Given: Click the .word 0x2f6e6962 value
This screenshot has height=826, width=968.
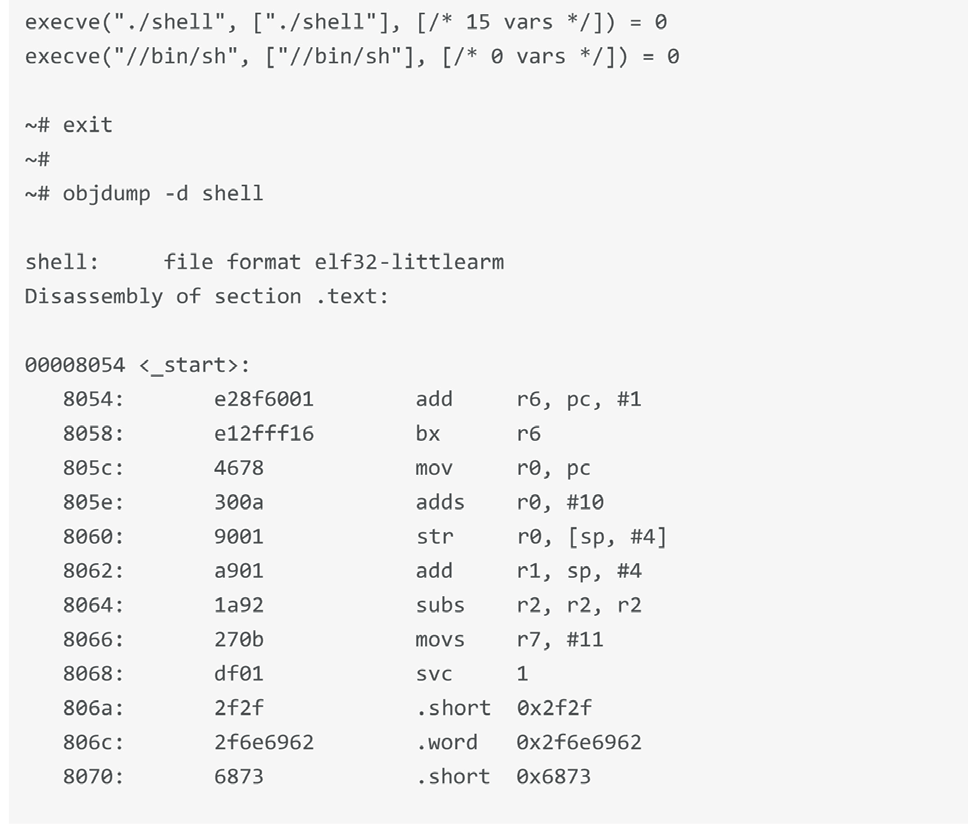Looking at the screenshot, I should (x=528, y=743).
